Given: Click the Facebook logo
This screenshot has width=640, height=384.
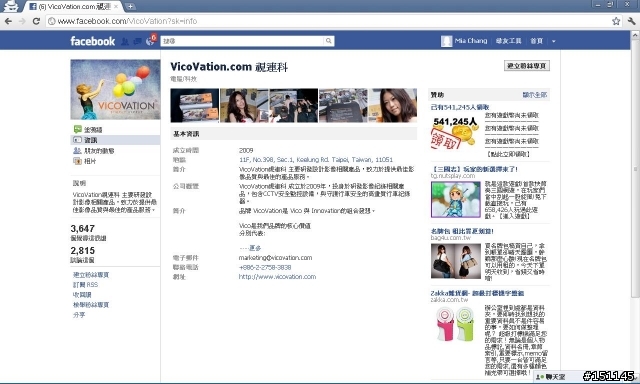Looking at the screenshot, I should (93, 41).
